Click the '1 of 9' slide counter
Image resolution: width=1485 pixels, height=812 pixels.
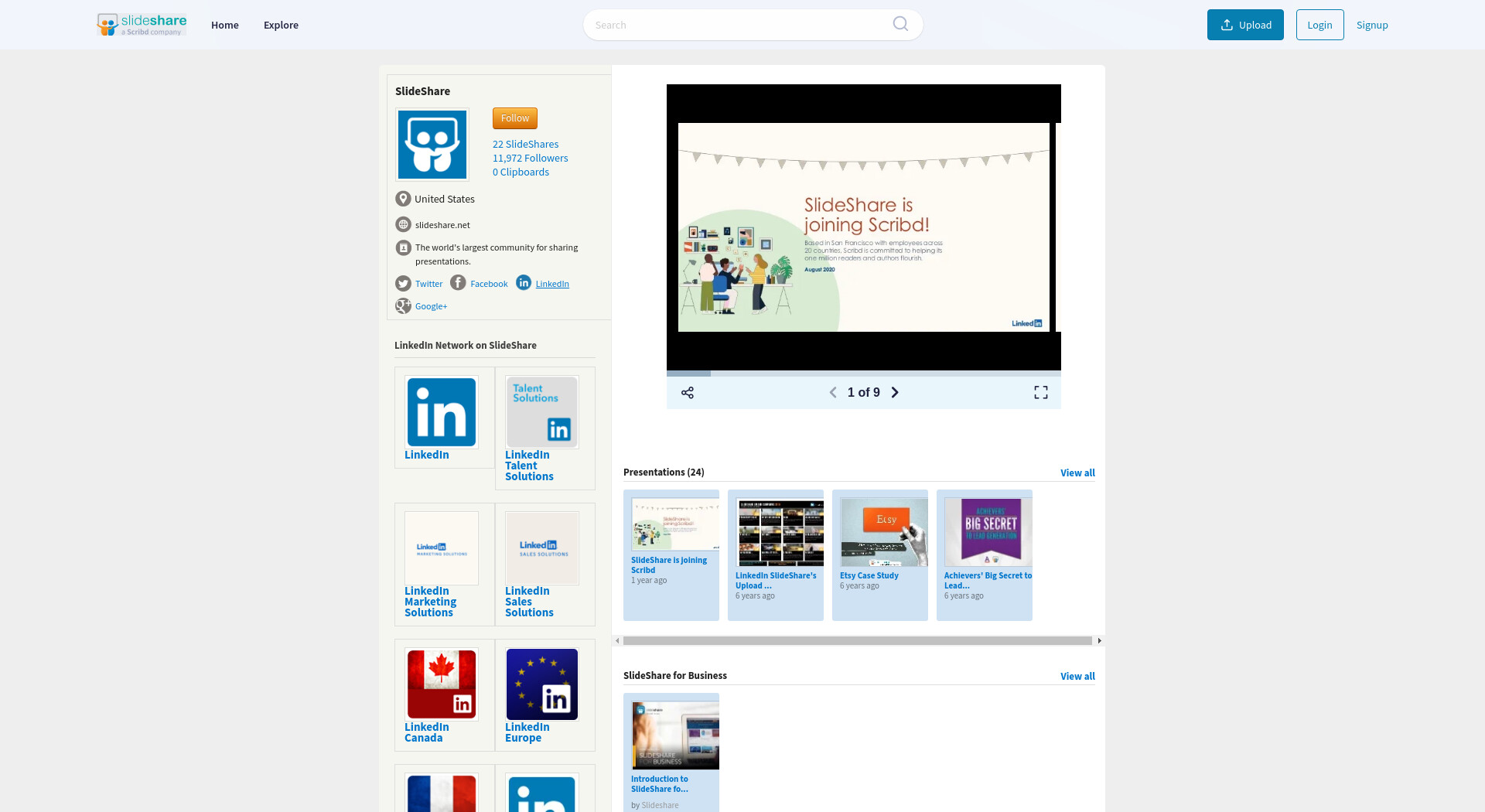click(863, 393)
